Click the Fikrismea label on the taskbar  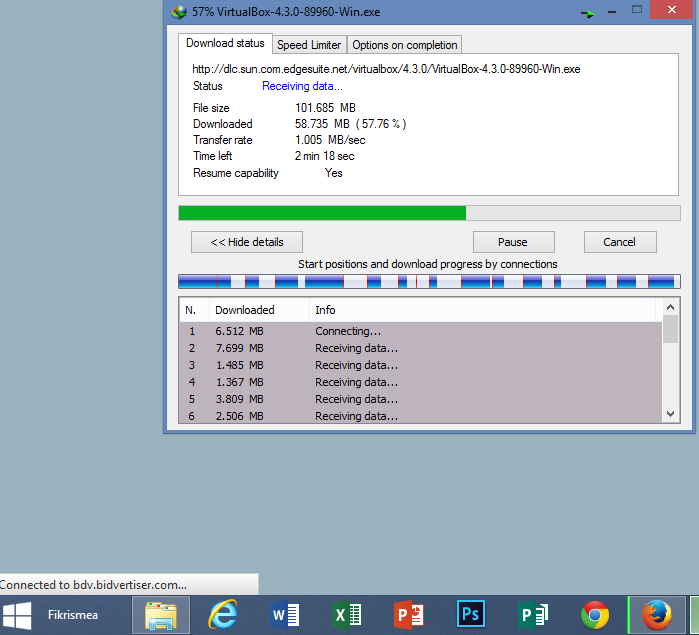(x=73, y=615)
